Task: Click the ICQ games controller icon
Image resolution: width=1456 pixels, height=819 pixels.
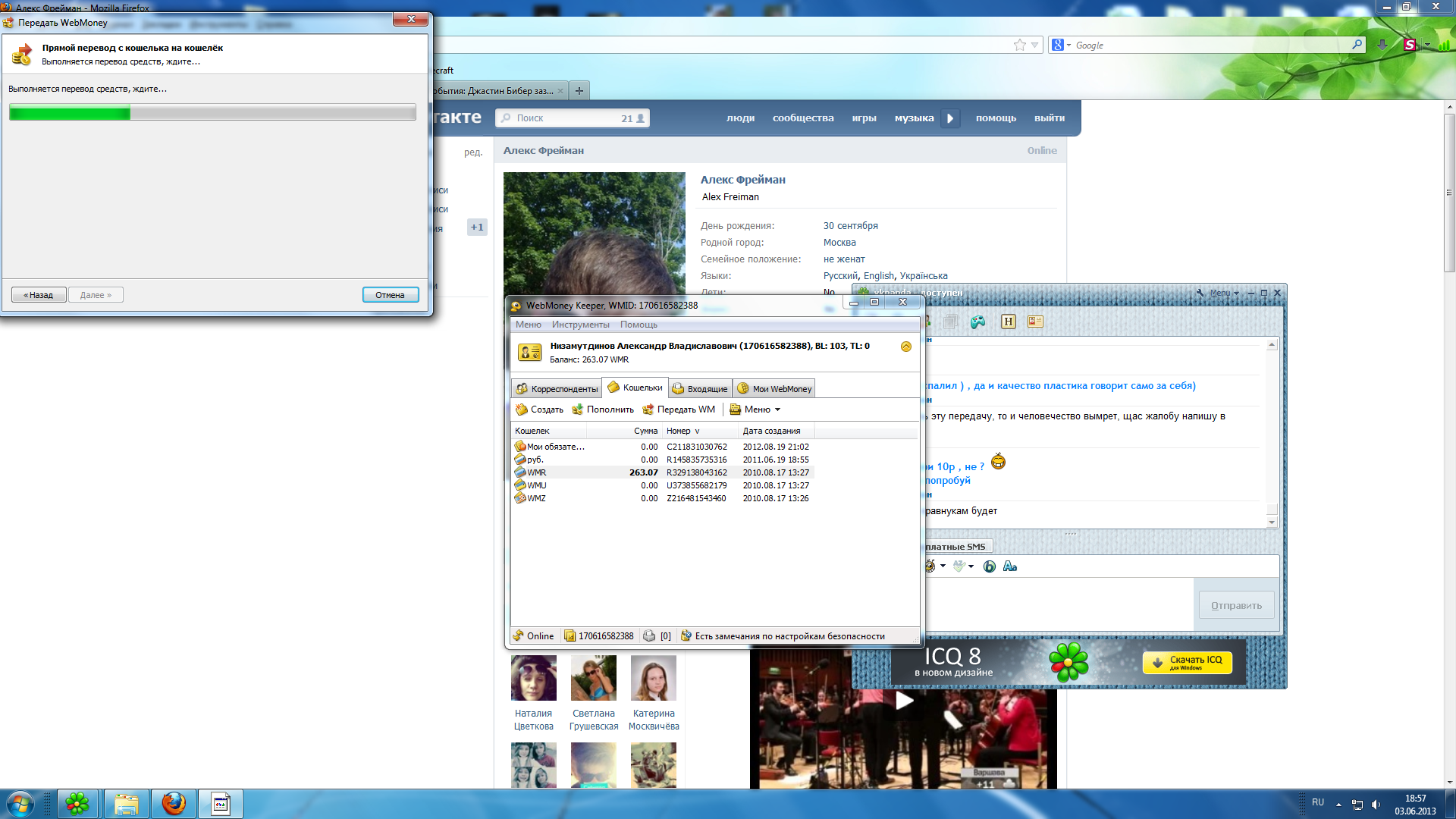Action: point(978,322)
